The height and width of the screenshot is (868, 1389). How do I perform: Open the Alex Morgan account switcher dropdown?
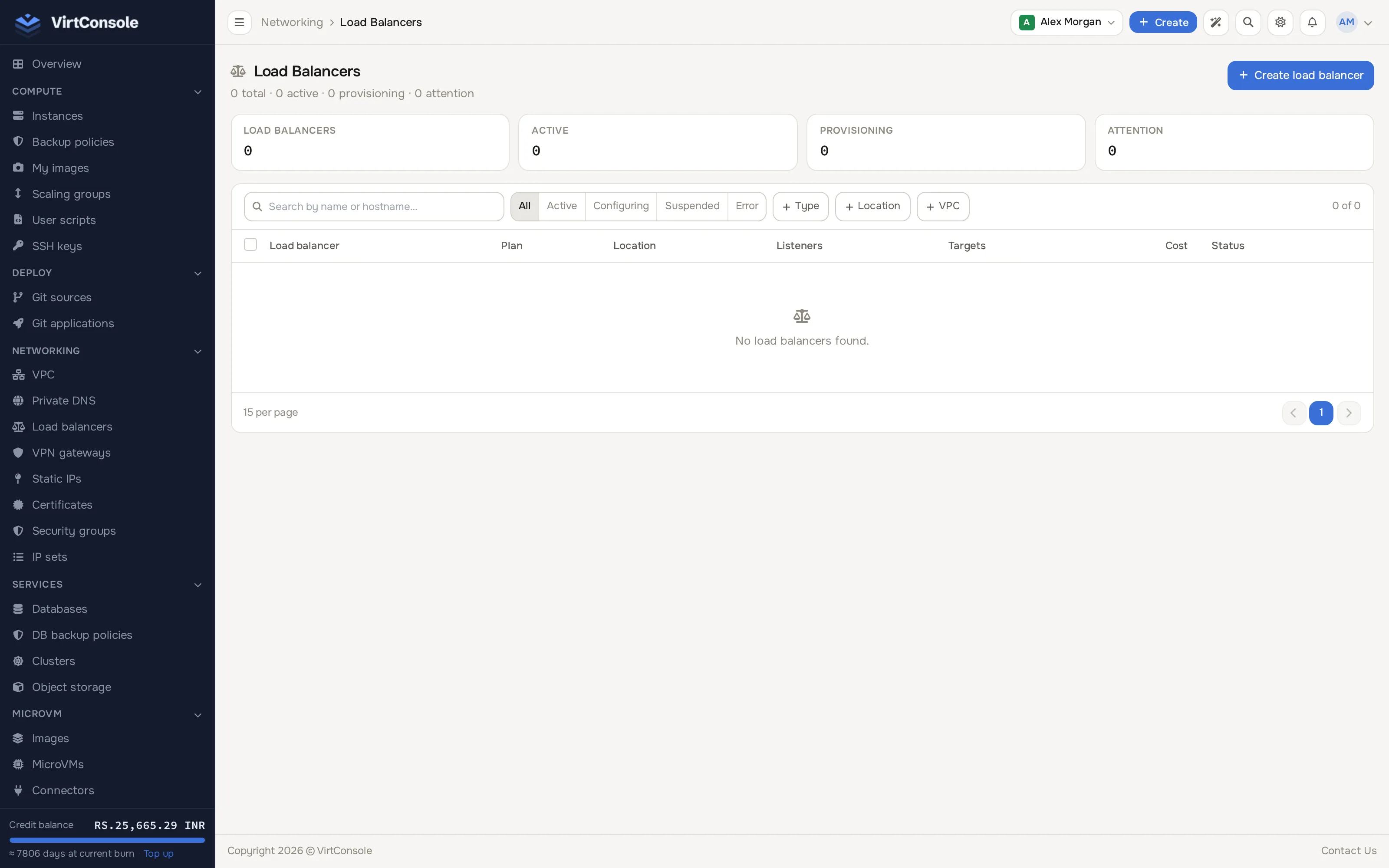[1066, 23]
